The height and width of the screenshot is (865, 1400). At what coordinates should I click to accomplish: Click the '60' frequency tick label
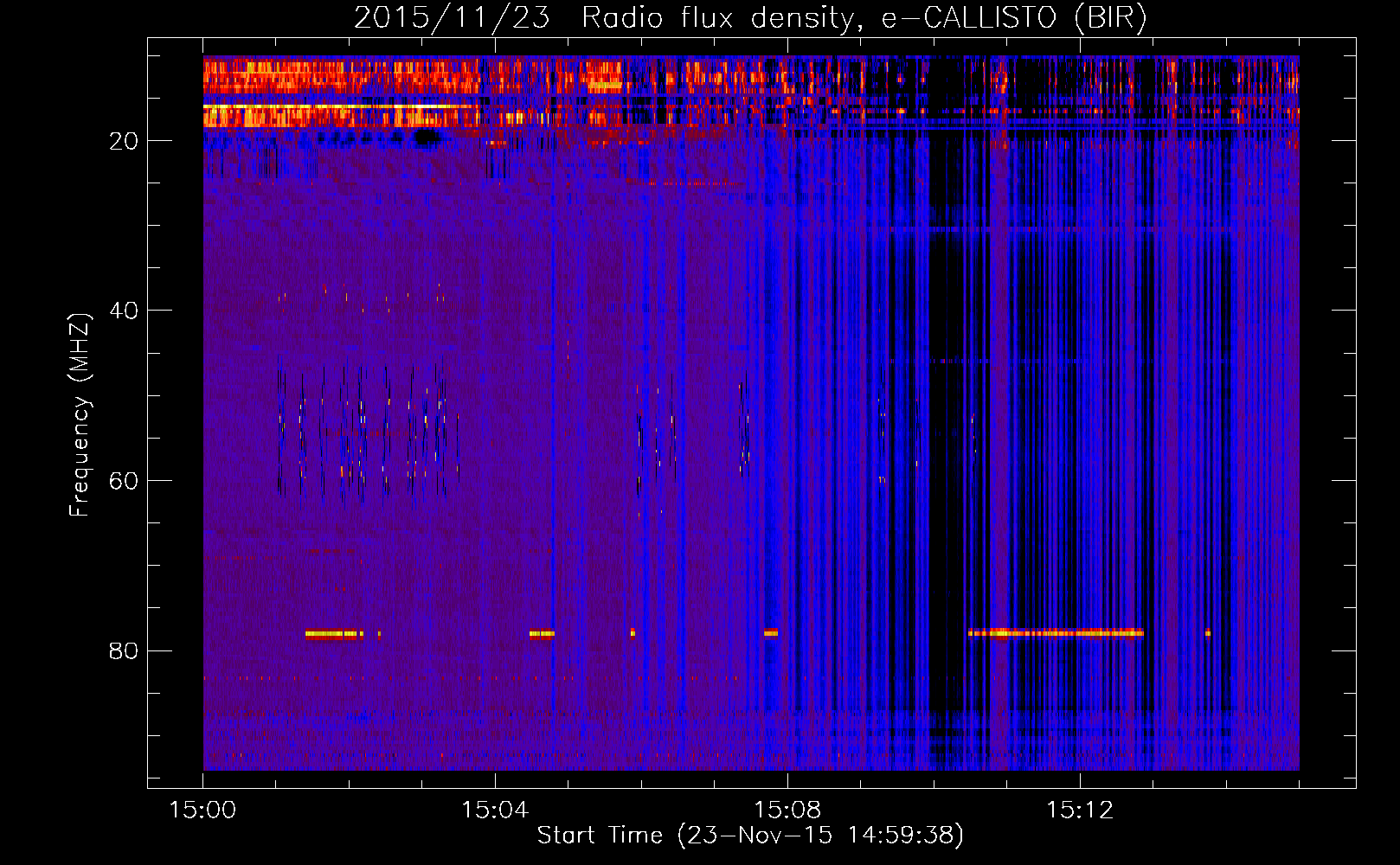[x=124, y=481]
